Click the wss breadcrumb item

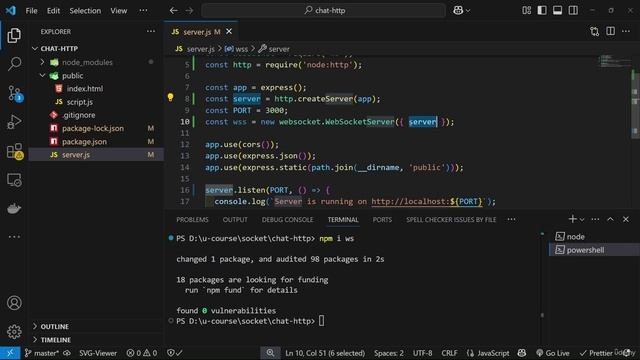pos(236,49)
